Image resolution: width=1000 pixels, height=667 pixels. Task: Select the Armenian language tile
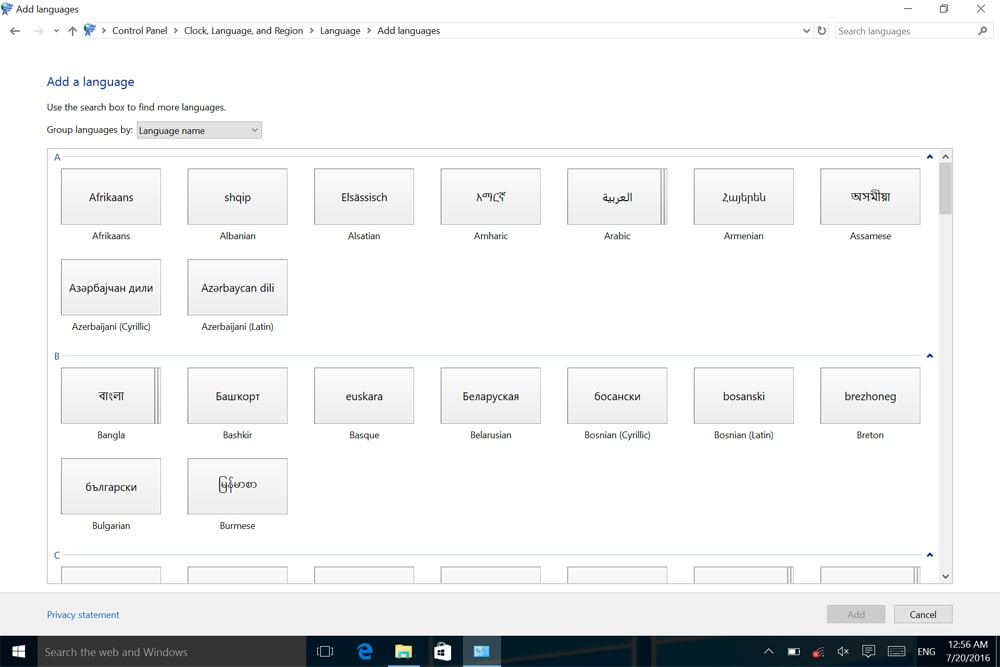tap(743, 197)
